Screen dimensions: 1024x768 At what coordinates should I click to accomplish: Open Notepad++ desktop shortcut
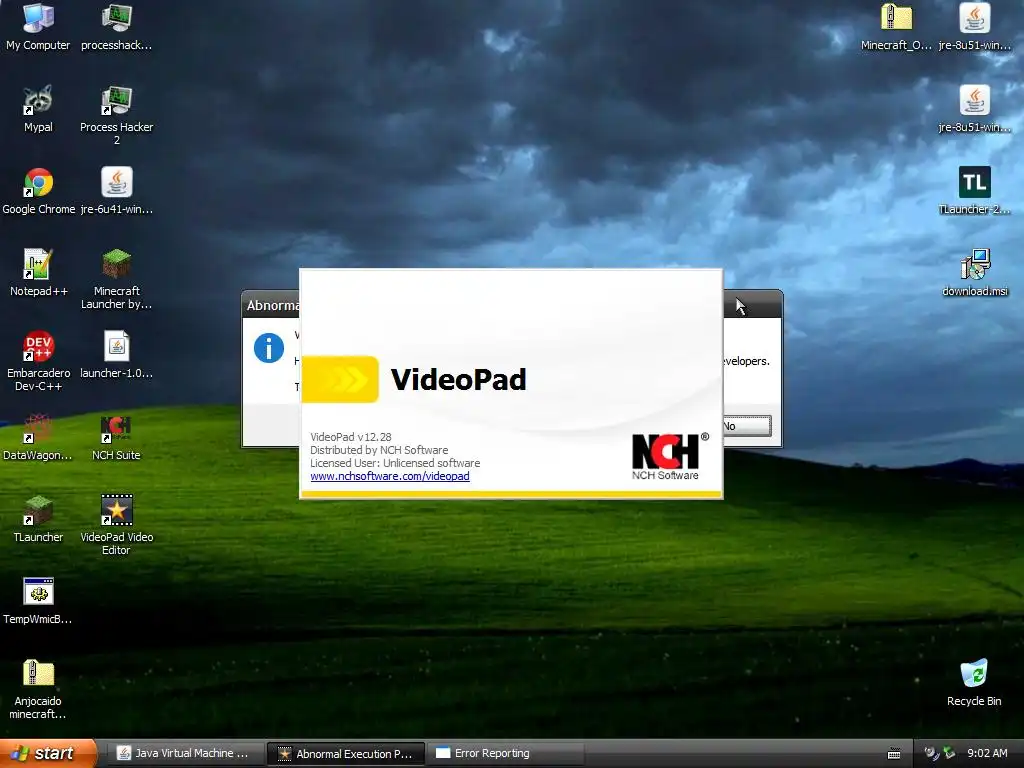coord(38,272)
